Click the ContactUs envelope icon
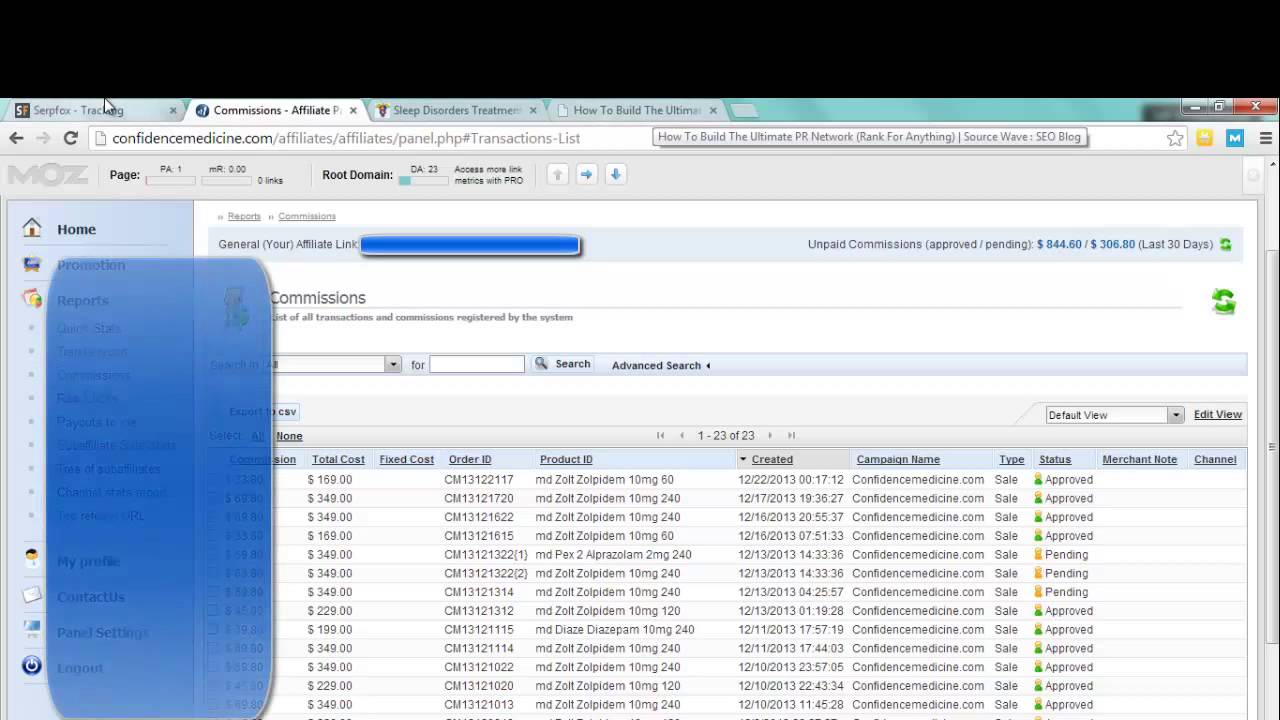This screenshot has height=720, width=1280. (x=32, y=595)
